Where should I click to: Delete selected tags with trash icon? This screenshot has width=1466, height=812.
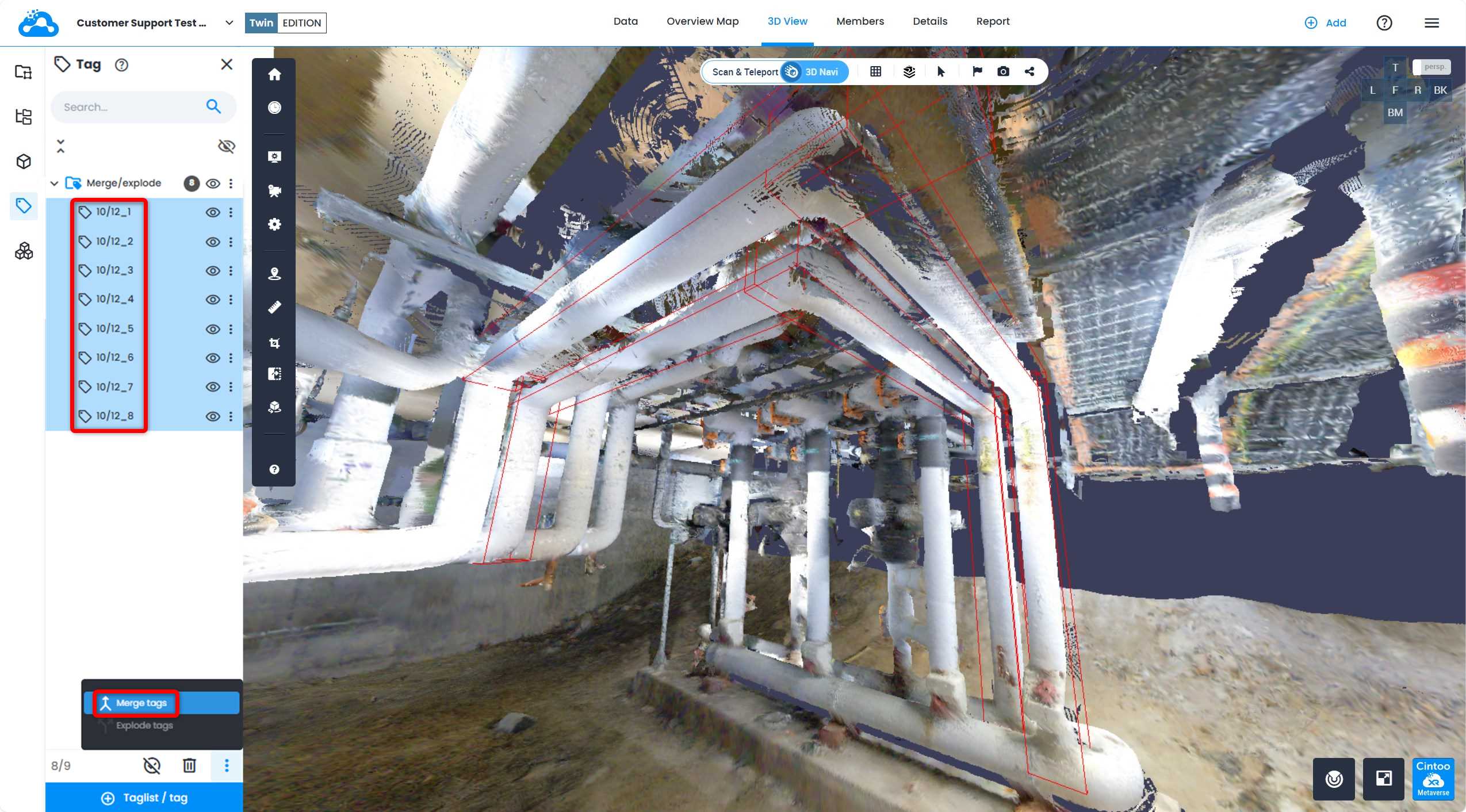(x=189, y=765)
